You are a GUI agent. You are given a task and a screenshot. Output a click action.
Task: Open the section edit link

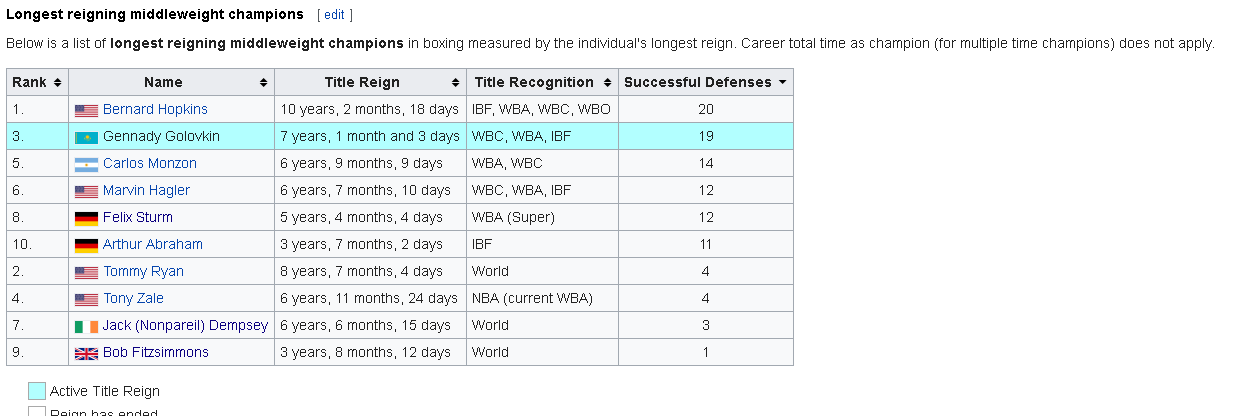[x=334, y=15]
